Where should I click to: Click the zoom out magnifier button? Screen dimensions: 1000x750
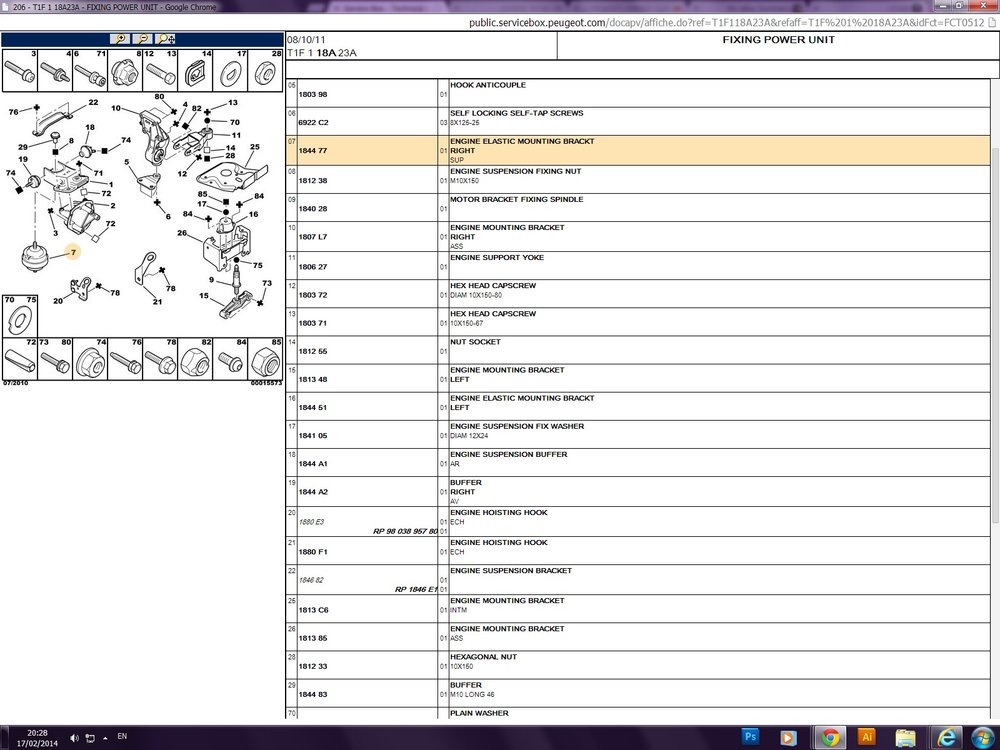click(x=143, y=39)
